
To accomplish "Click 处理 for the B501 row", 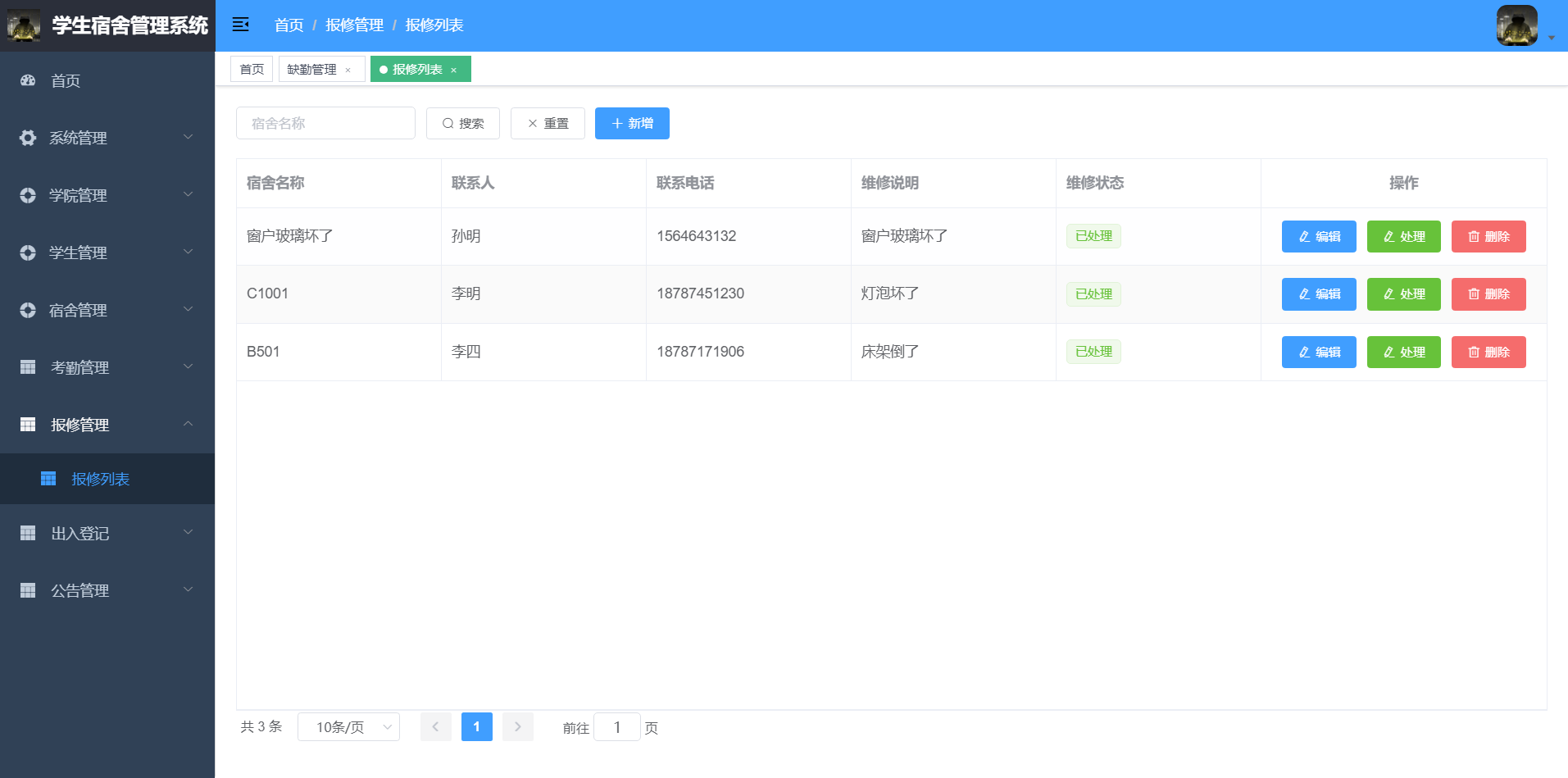I will pos(1404,352).
